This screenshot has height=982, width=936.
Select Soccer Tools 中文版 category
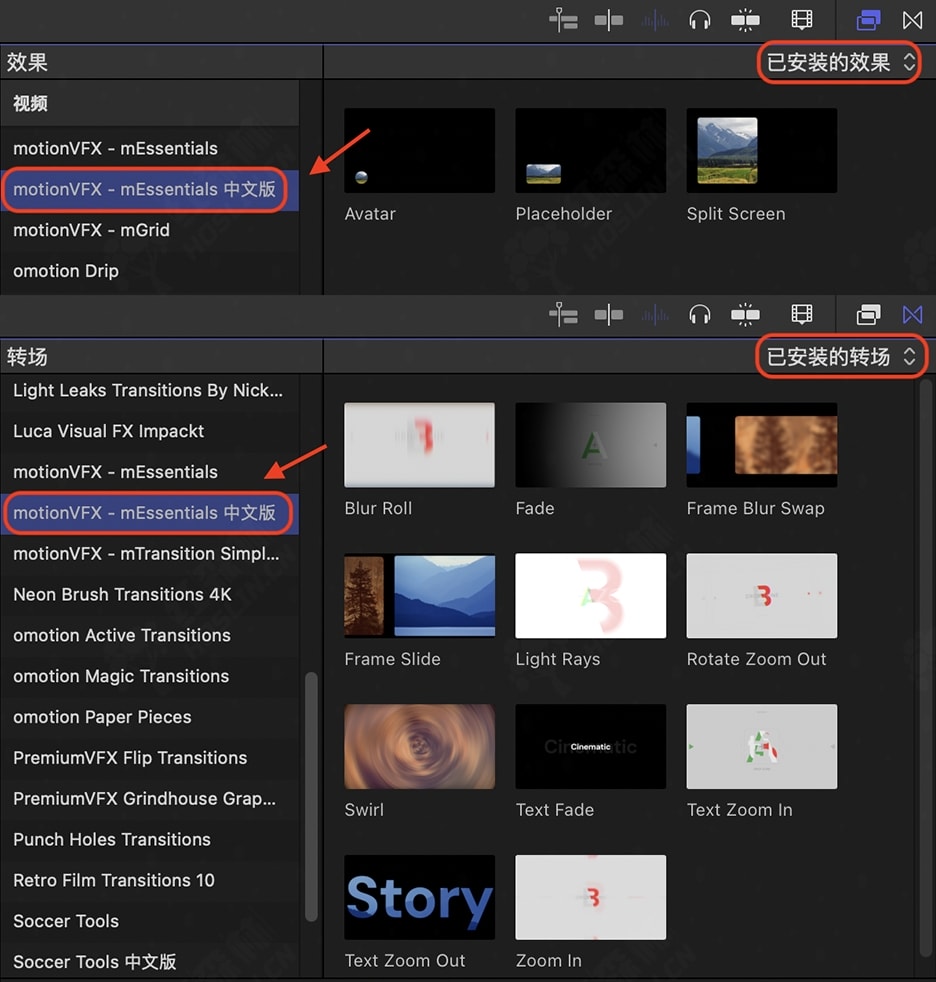[x=150, y=961]
